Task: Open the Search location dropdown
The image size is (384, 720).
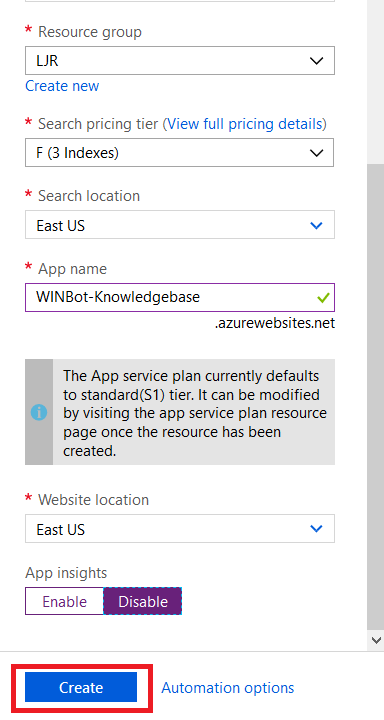Action: point(180,225)
